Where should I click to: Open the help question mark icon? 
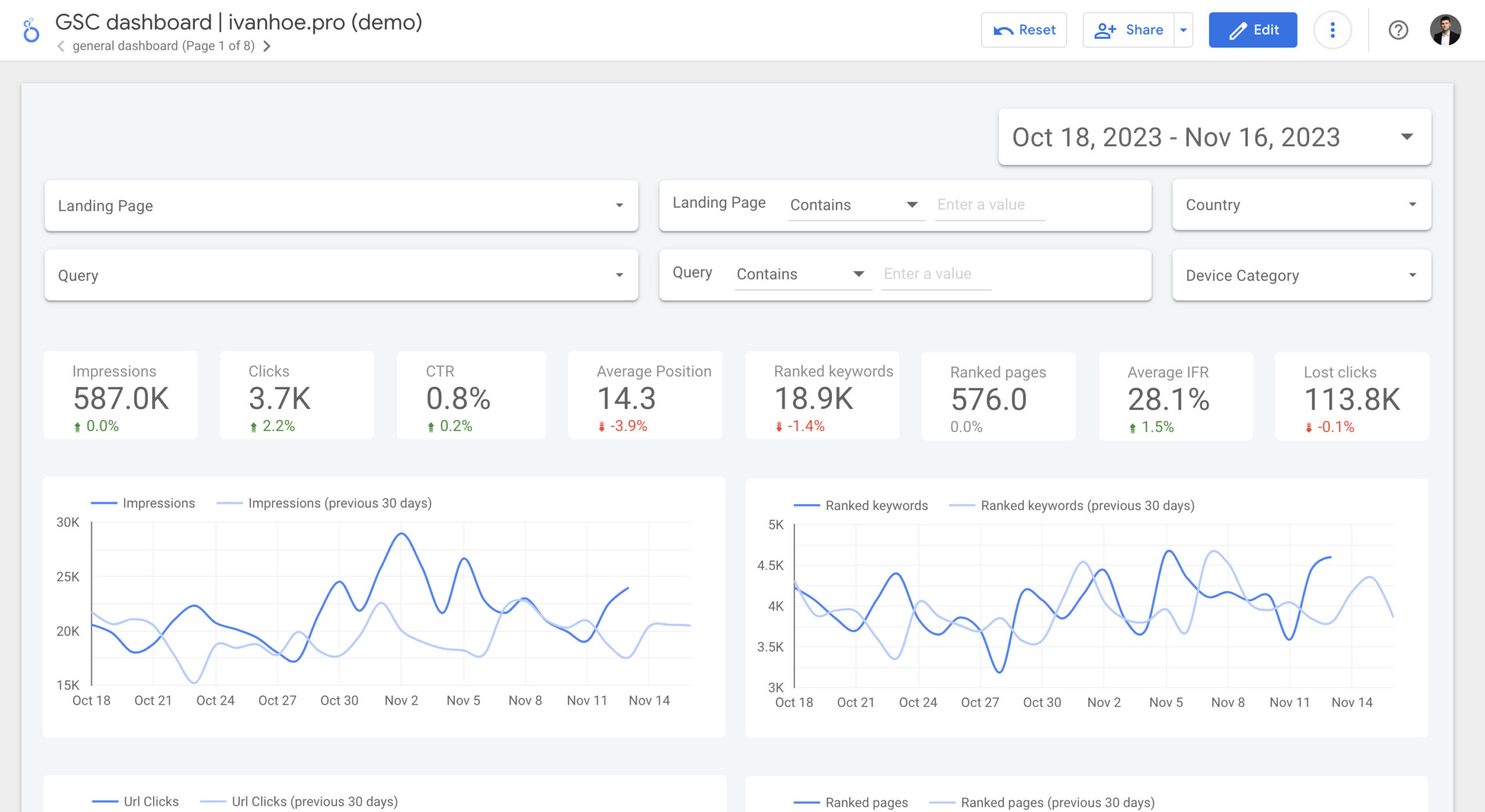(1398, 30)
